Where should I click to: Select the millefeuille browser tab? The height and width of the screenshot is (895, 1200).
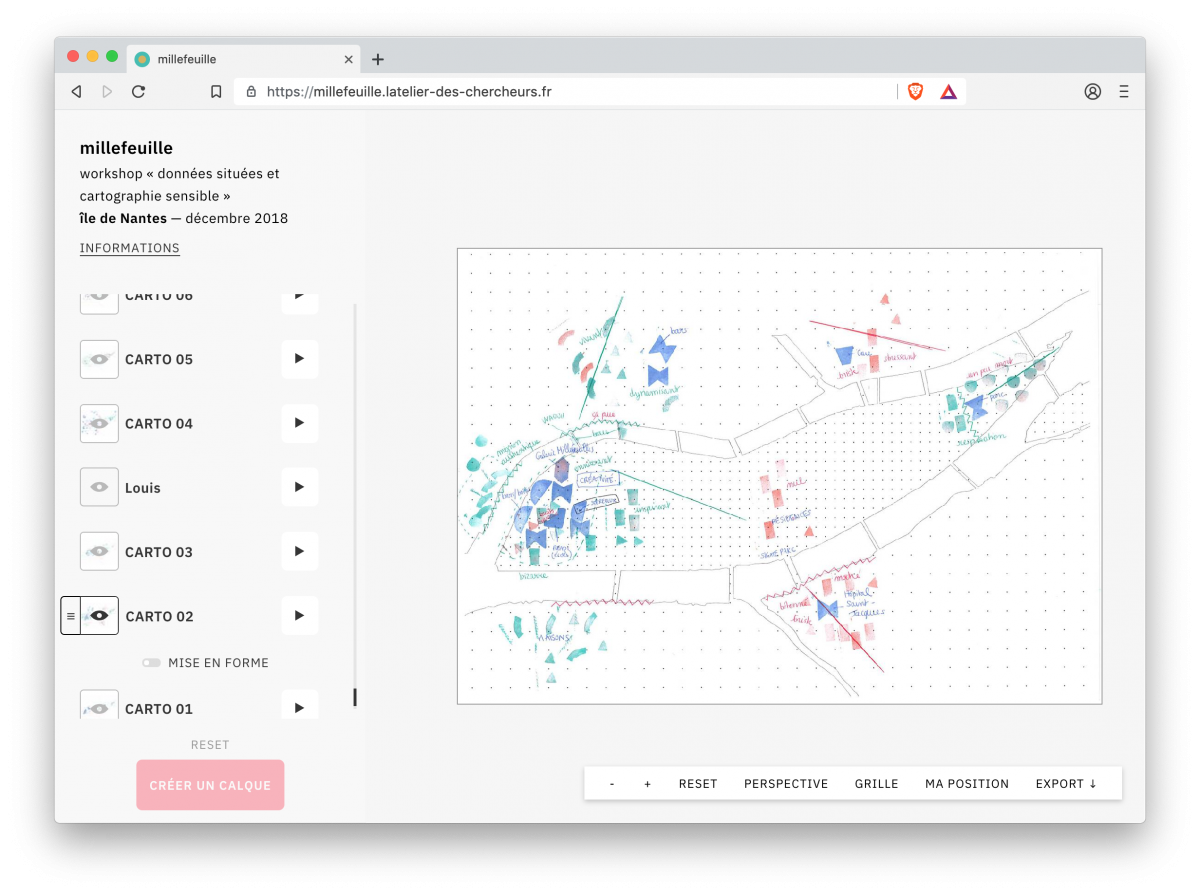click(x=243, y=59)
